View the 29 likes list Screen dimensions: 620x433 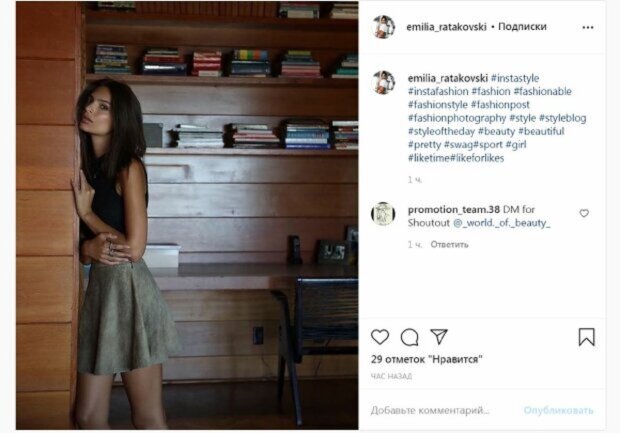click(x=427, y=359)
